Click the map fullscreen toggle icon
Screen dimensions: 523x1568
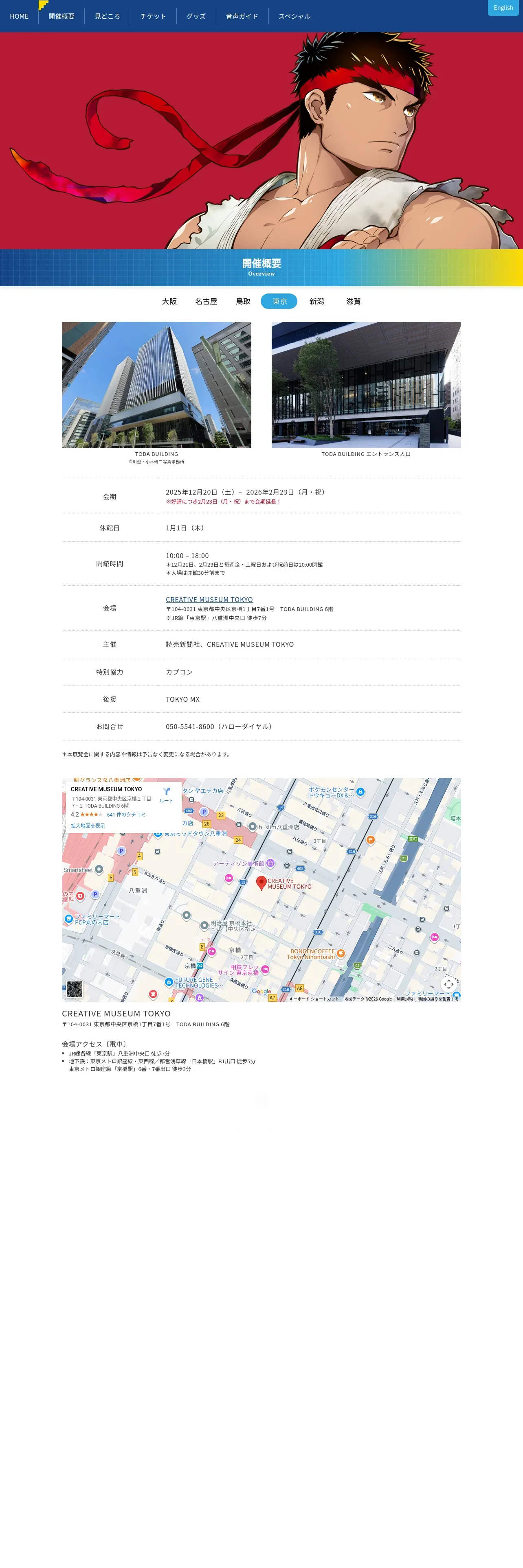coord(449,984)
